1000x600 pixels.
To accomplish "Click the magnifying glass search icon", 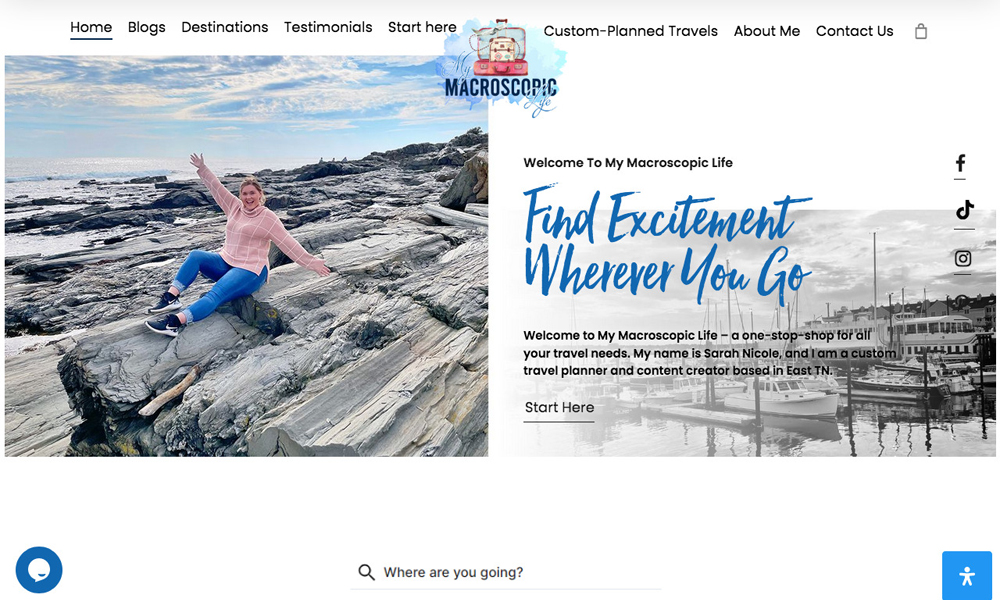I will 366,572.
